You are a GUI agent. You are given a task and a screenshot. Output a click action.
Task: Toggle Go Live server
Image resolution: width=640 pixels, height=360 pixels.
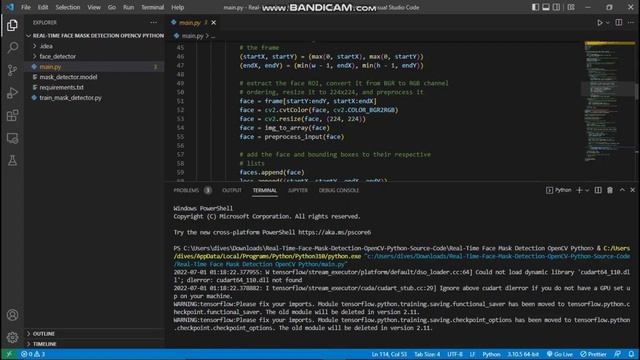tap(560, 354)
